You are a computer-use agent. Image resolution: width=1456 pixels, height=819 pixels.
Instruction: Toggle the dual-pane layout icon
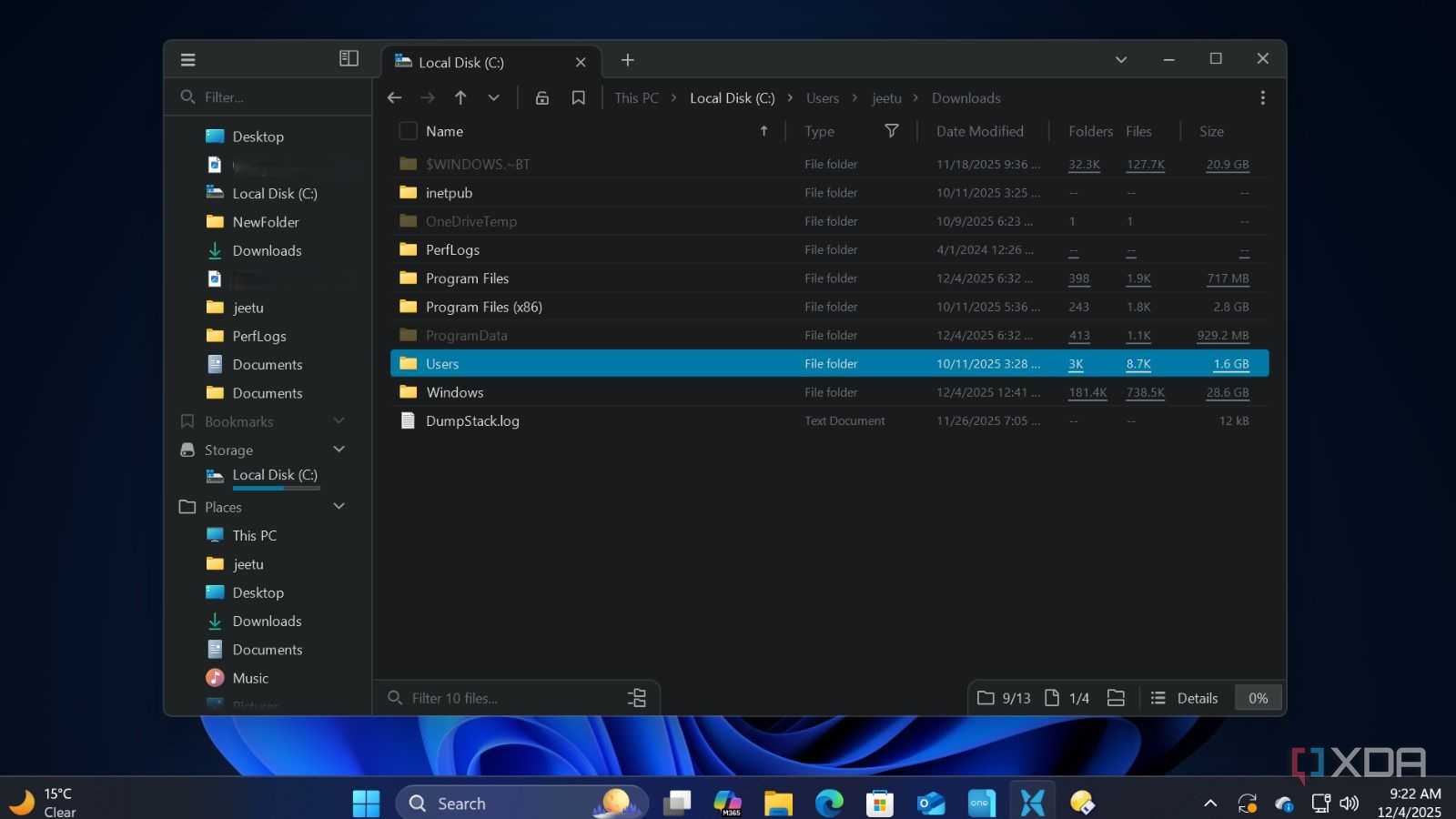coord(349,58)
